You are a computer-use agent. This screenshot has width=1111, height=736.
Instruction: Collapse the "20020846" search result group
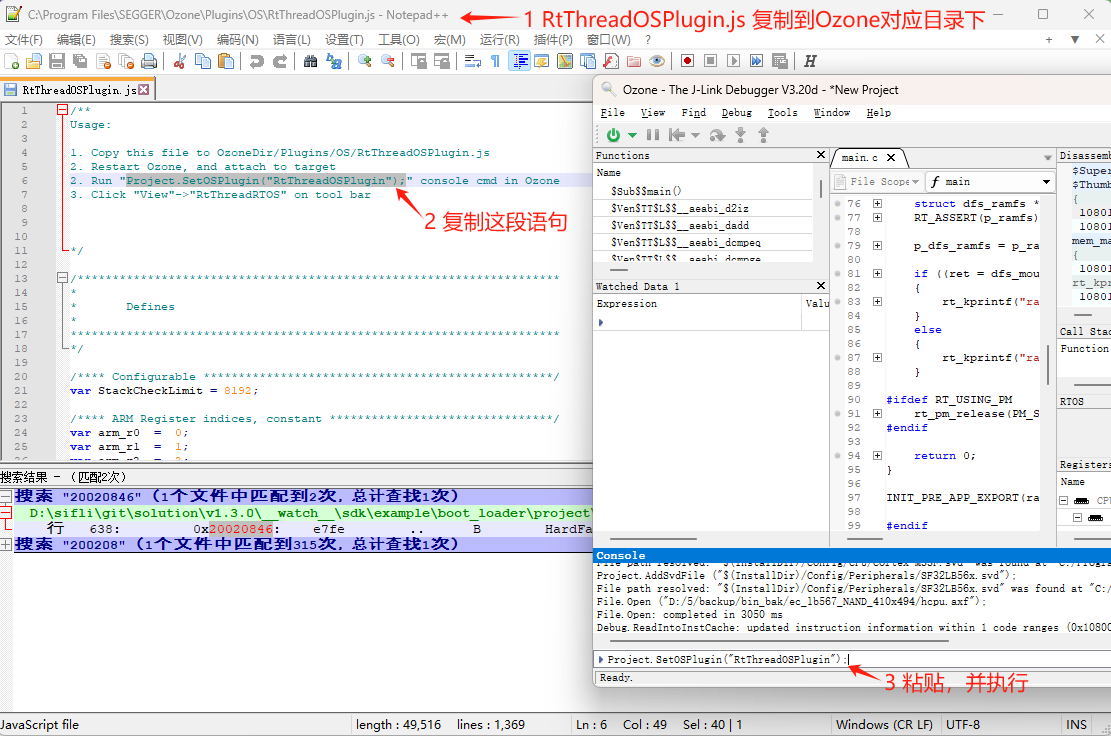tap(6, 496)
